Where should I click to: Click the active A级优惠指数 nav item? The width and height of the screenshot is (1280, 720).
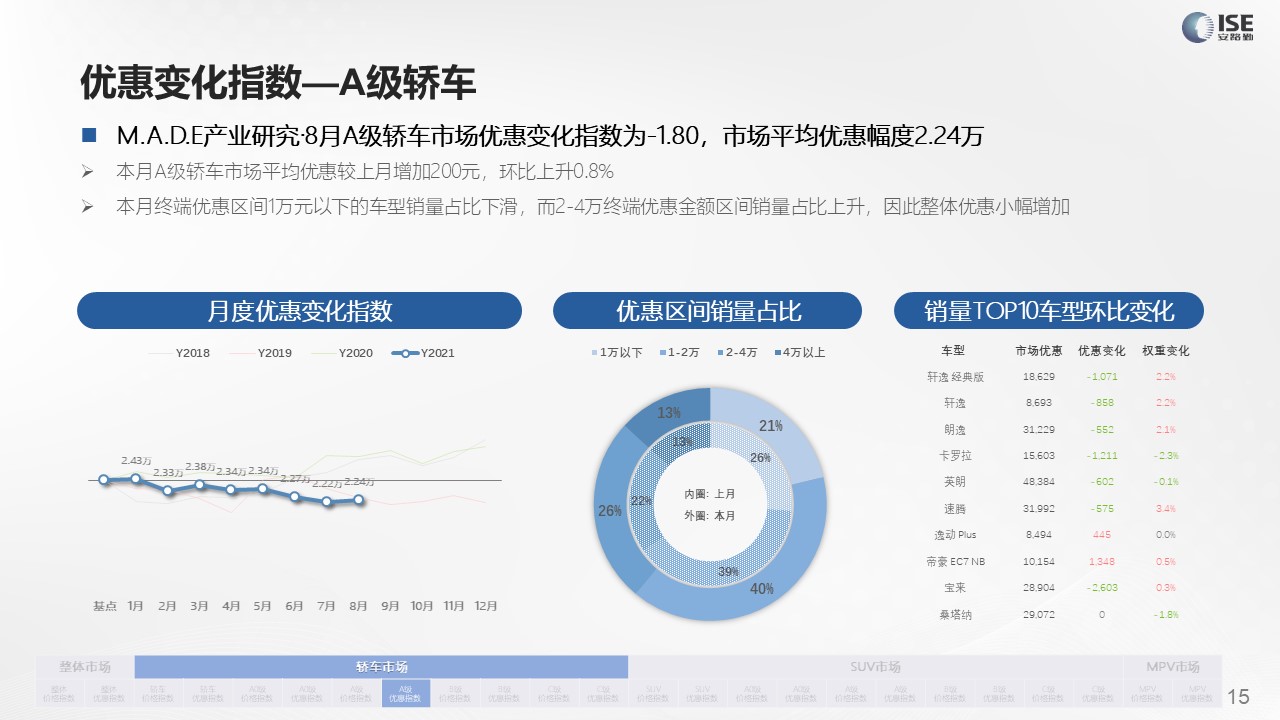point(405,693)
